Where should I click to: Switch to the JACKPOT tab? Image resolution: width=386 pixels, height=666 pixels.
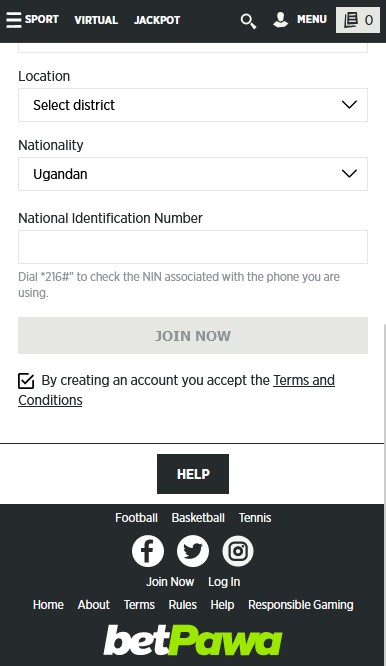(157, 20)
